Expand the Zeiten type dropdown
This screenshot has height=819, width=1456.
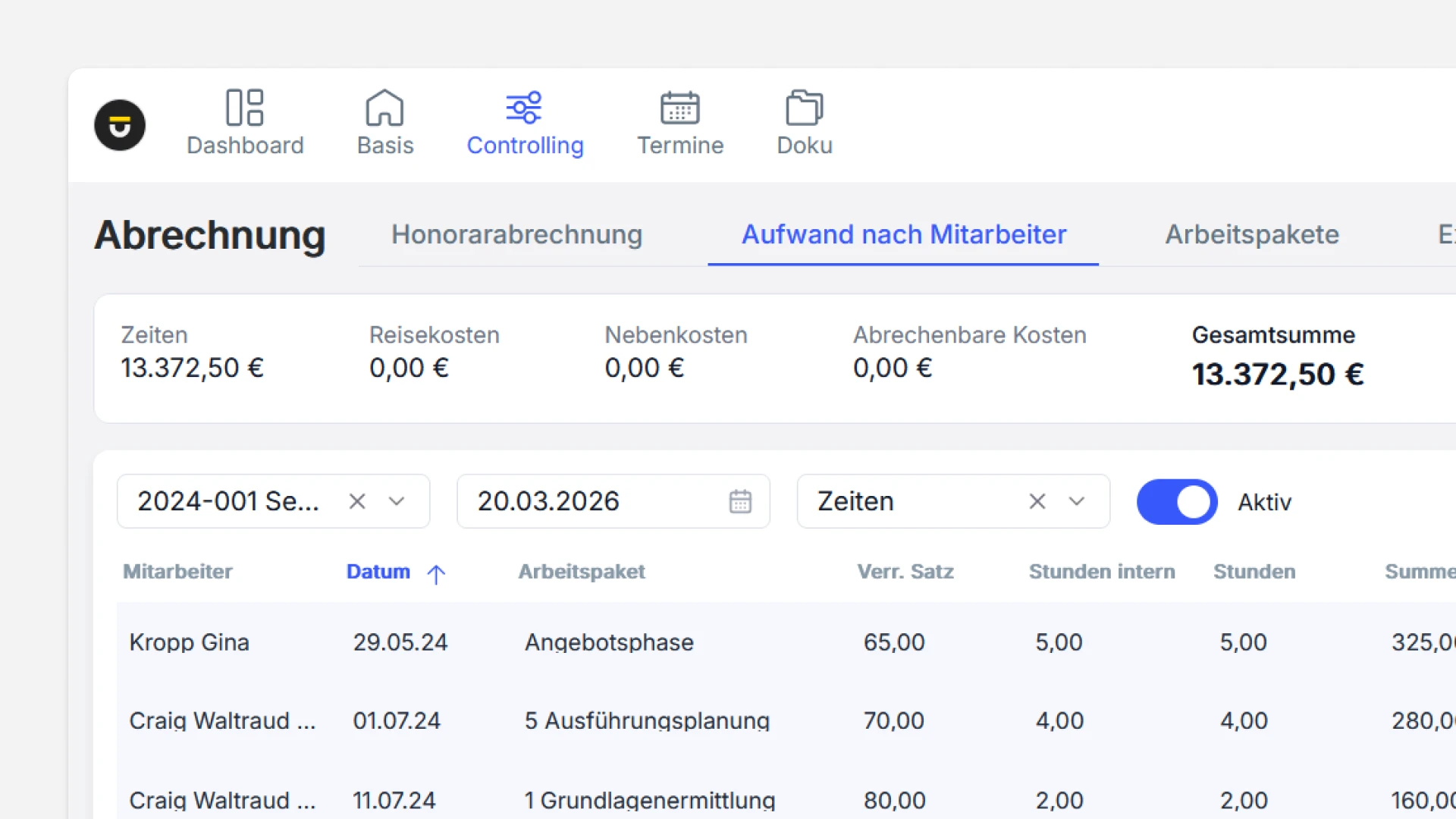1077,501
